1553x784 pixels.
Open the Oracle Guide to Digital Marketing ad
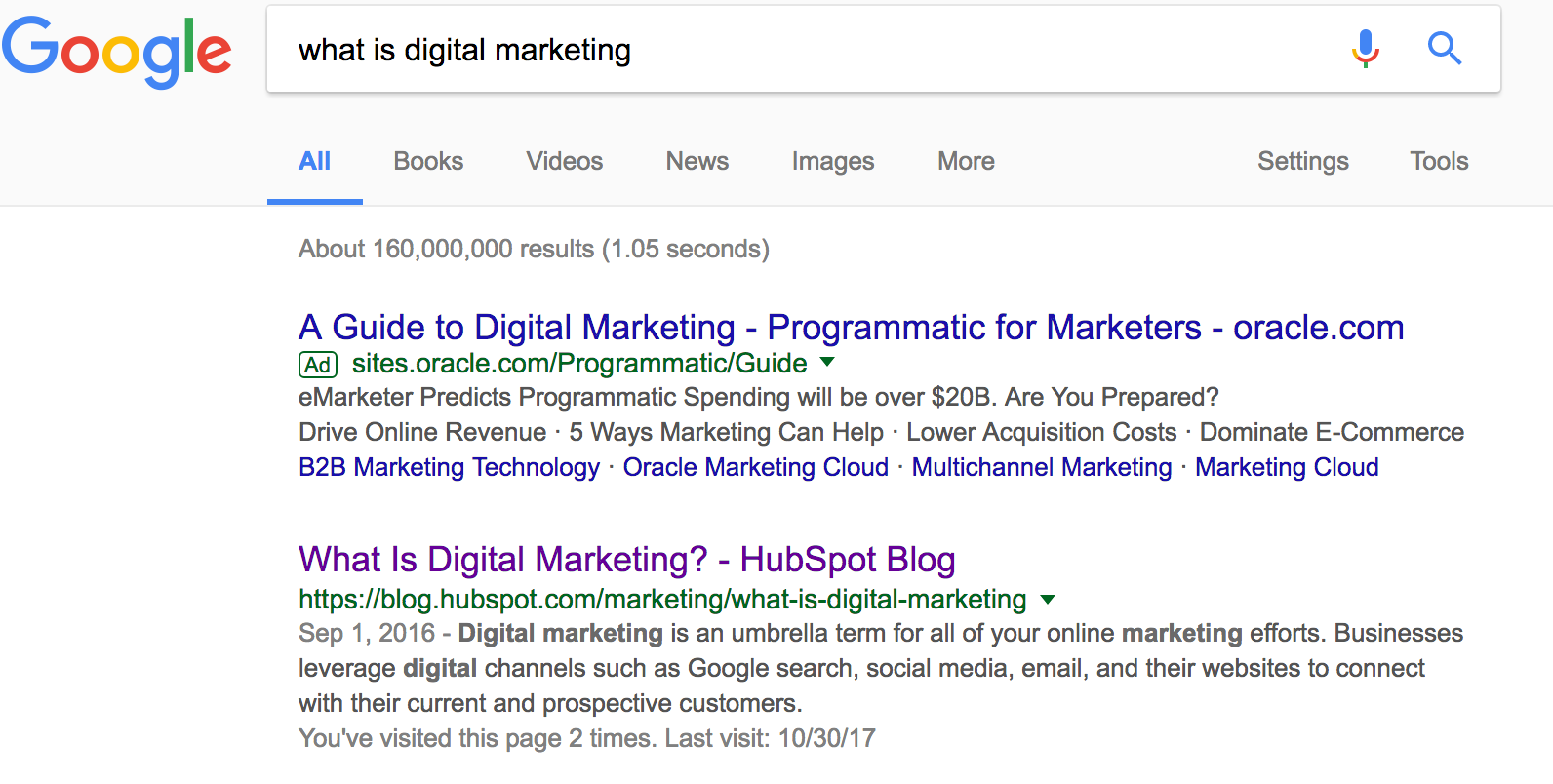(x=851, y=328)
